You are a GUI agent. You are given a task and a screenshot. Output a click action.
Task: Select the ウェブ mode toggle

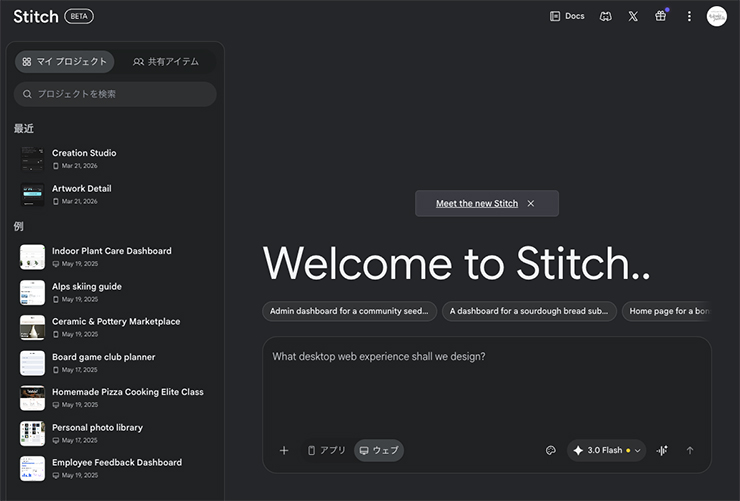point(379,451)
